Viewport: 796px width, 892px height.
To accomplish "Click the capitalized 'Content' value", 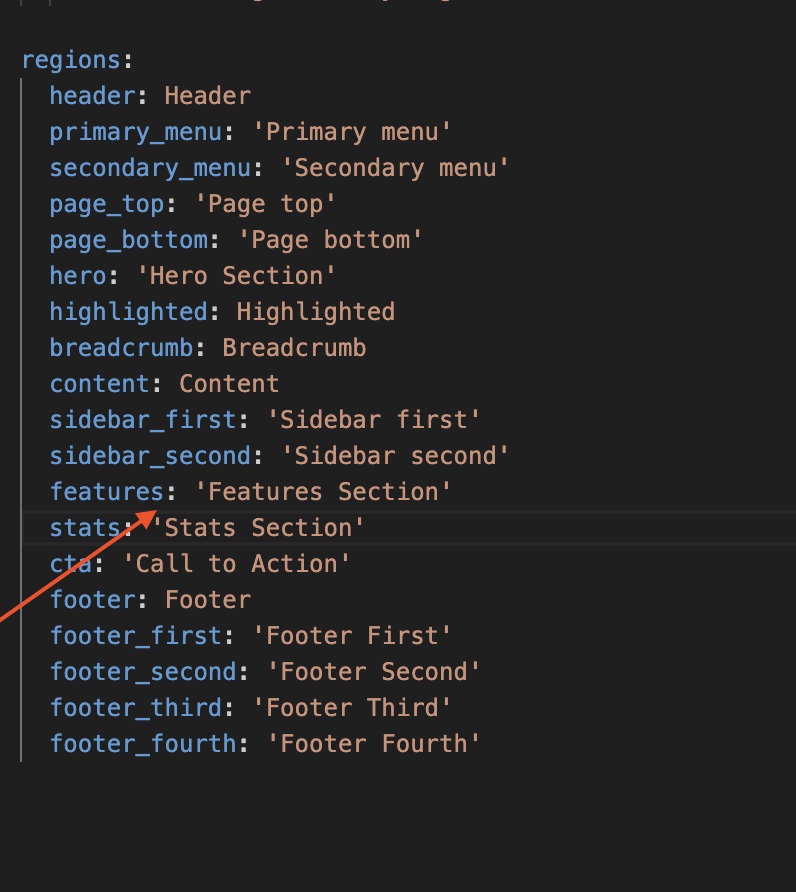I will tap(229, 384).
